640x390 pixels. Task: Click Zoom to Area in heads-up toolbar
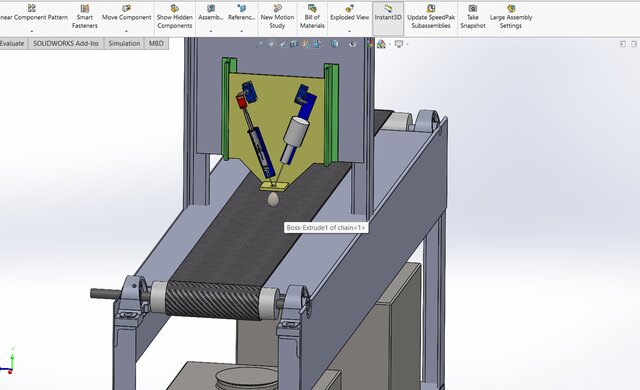pyautogui.click(x=271, y=44)
